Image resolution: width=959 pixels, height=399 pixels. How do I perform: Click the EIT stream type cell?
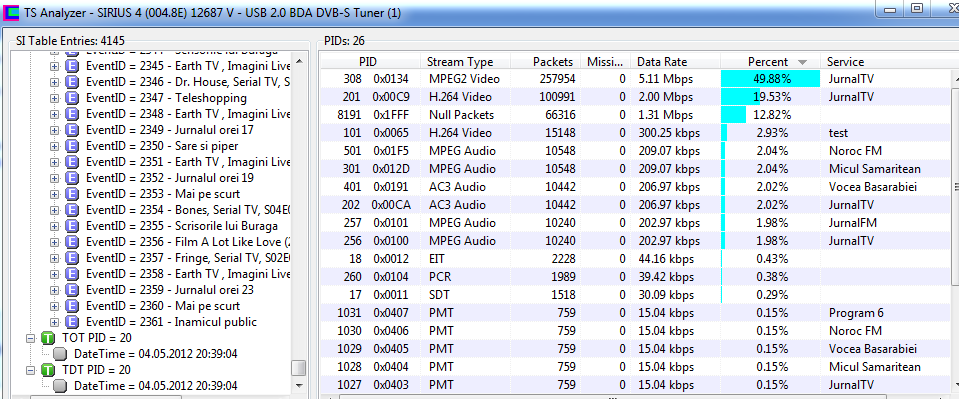tap(436, 259)
